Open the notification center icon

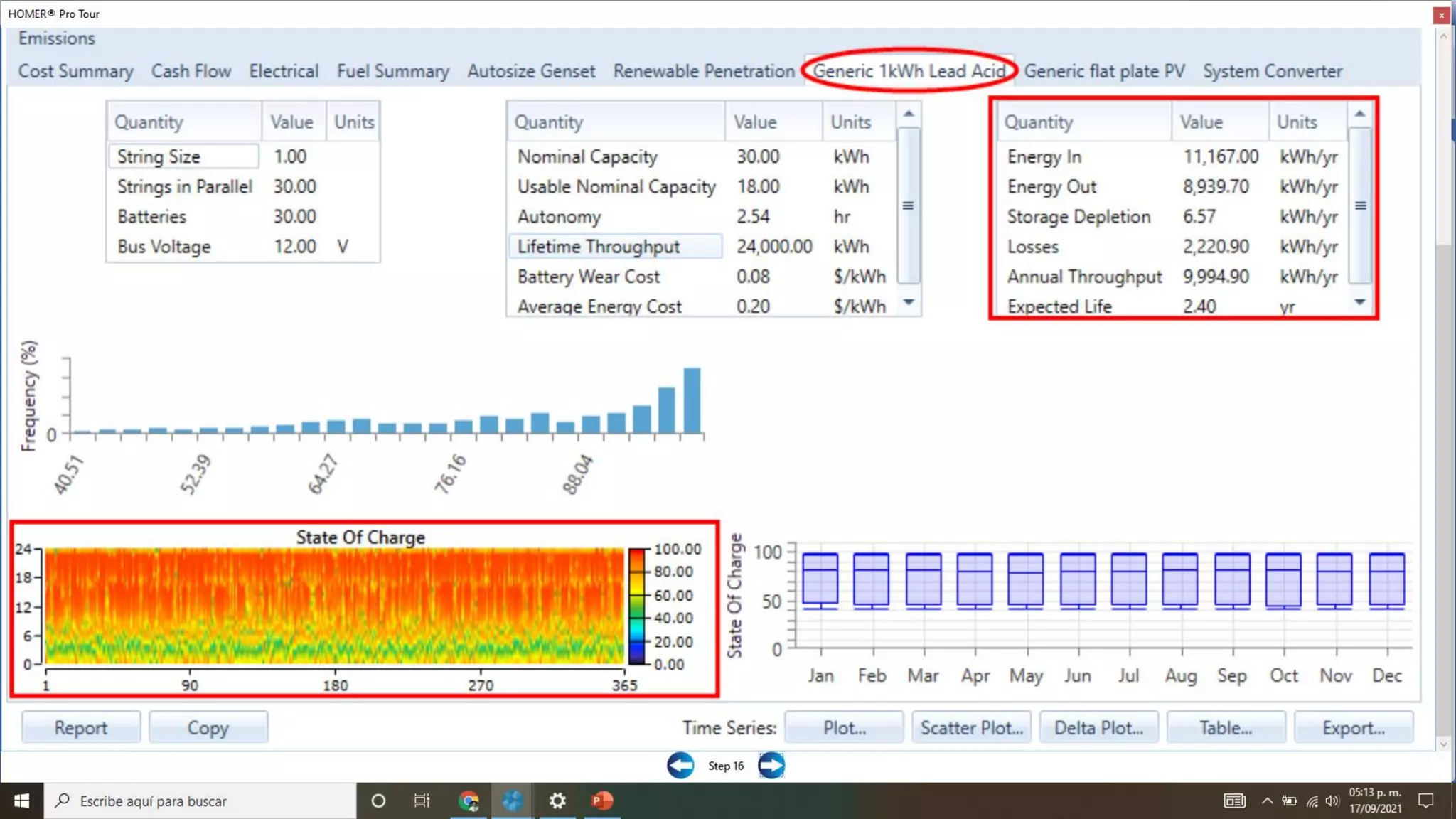(x=1425, y=801)
